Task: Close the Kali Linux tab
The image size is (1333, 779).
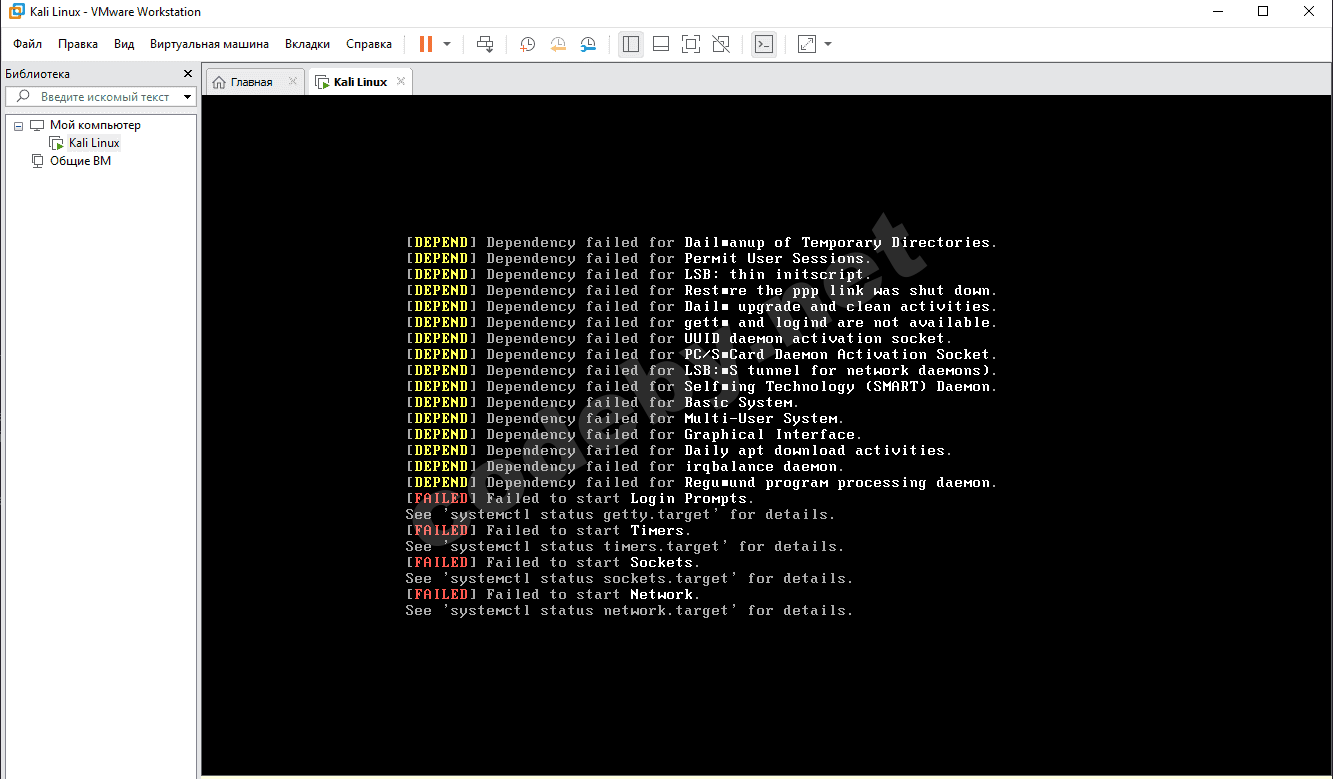Action: 400,82
